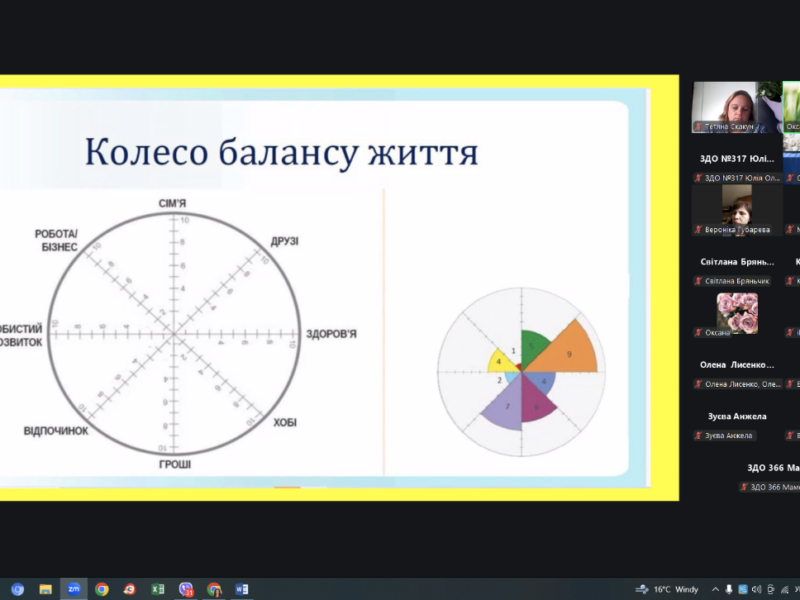Image resolution: width=800 pixels, height=600 pixels.
Task: Open the Zoom app in the taskbar
Action: [x=73, y=589]
